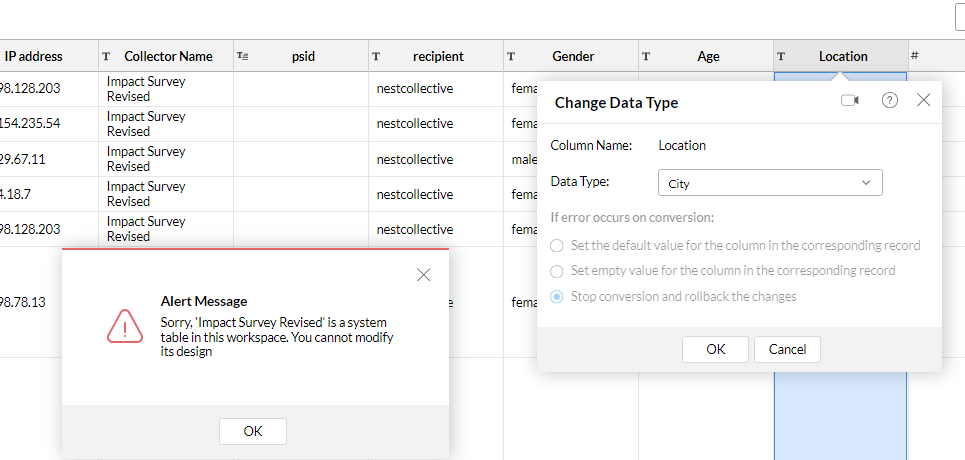Click the Age column header
This screenshot has width=965, height=460.
pos(708,57)
